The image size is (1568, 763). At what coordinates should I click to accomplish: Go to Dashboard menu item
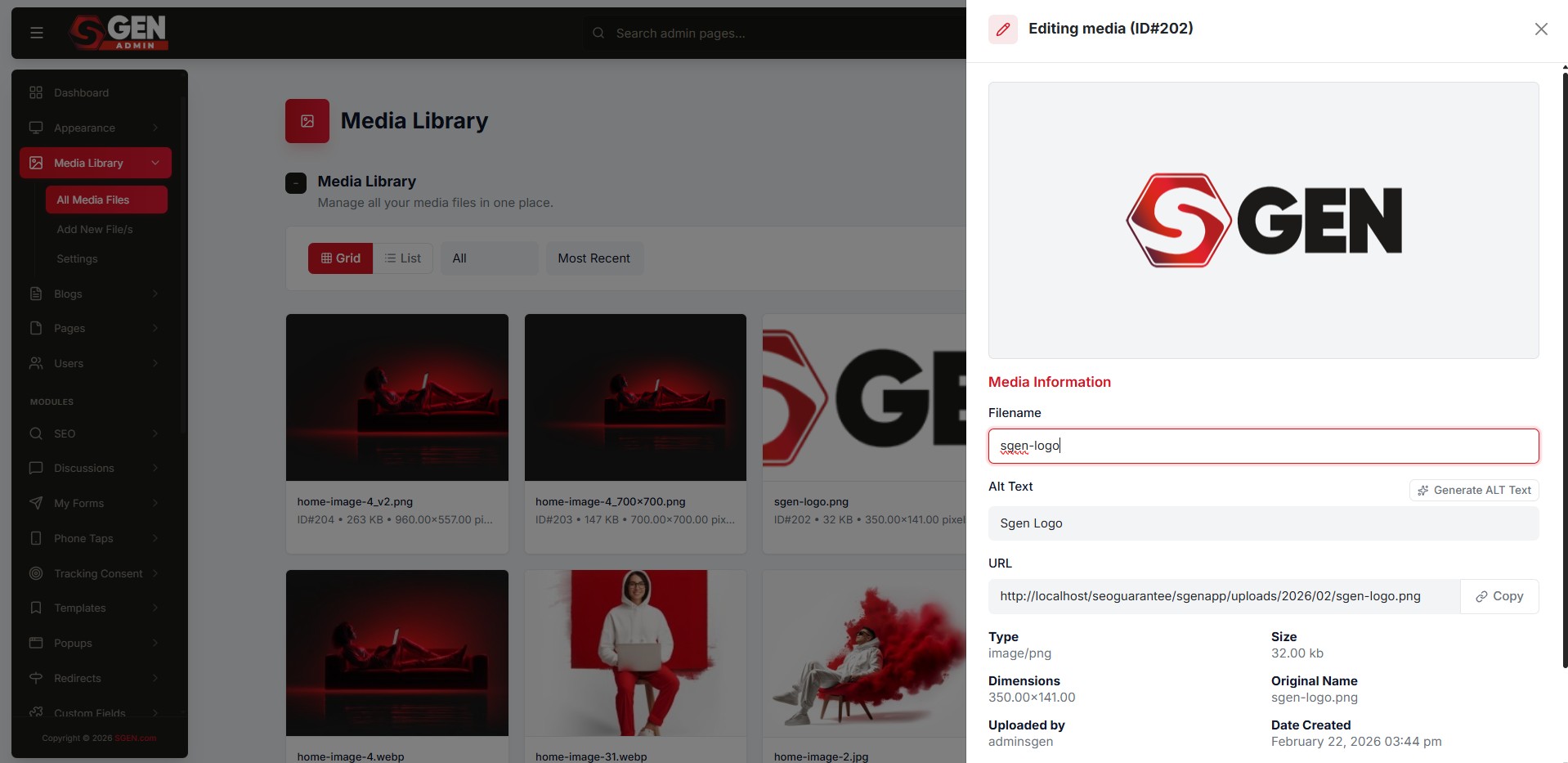96,92
